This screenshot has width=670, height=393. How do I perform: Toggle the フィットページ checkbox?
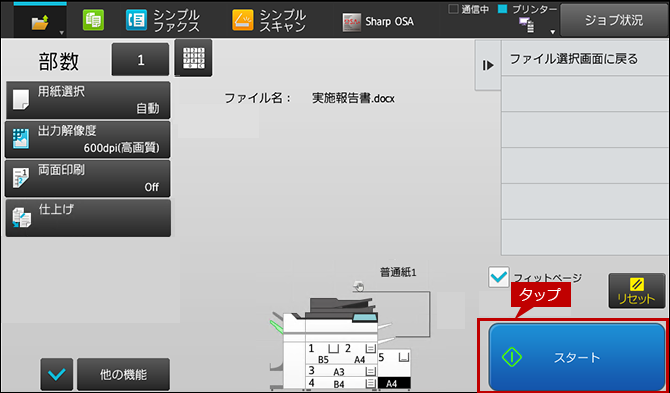499,277
